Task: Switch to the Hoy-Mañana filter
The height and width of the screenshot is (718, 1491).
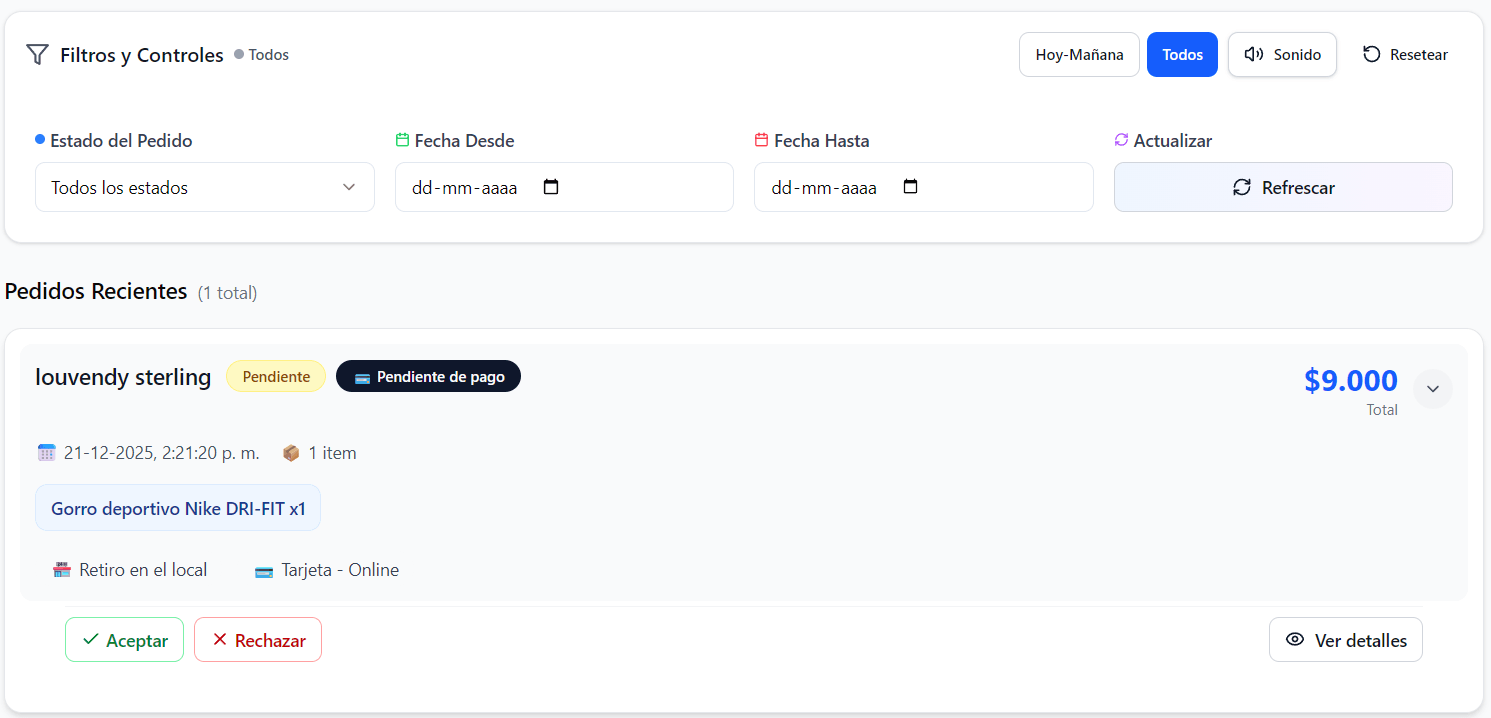Action: pyautogui.click(x=1079, y=55)
